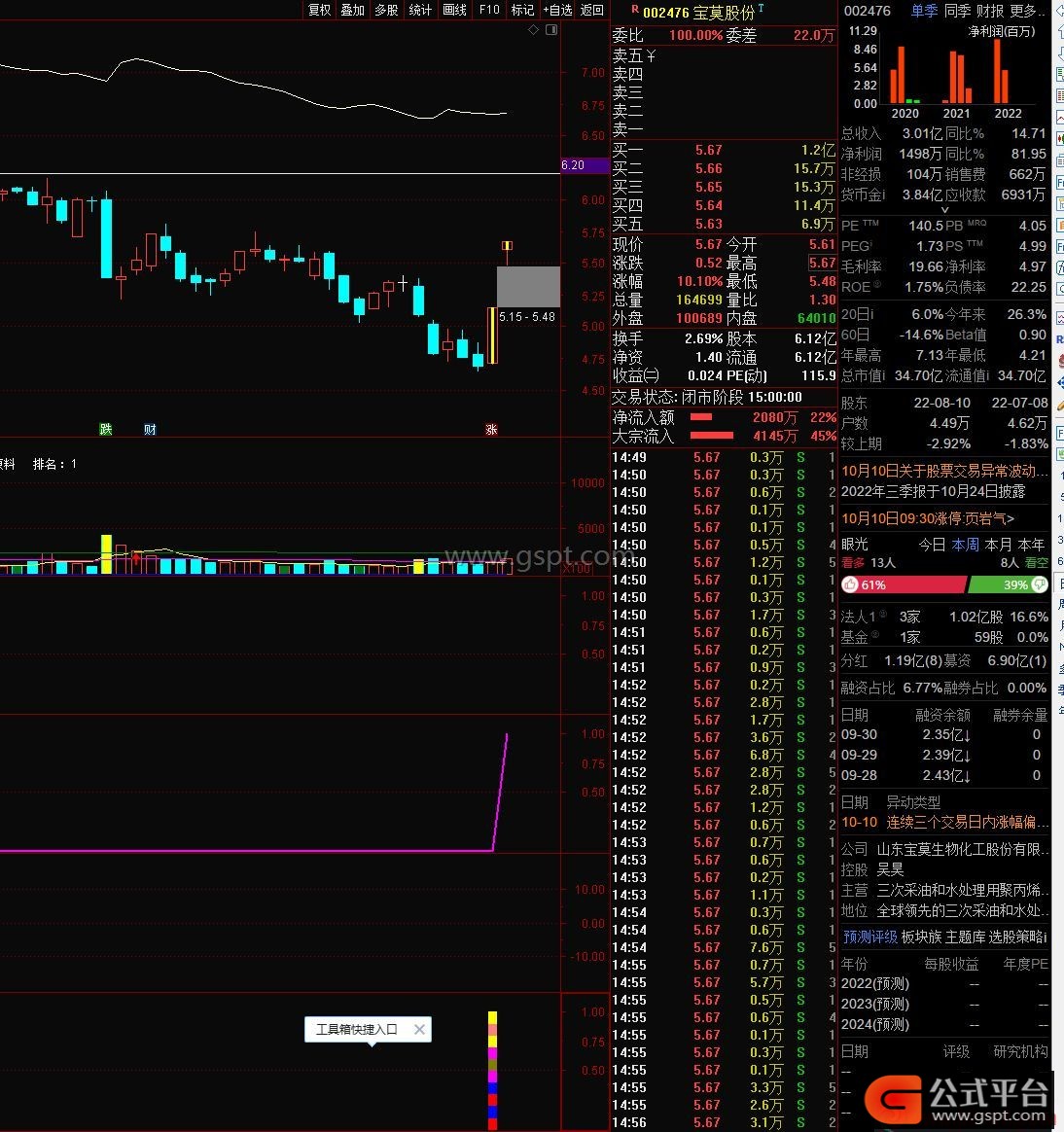Open F10 company information
This screenshot has height=1132, width=1064.
coord(489,10)
